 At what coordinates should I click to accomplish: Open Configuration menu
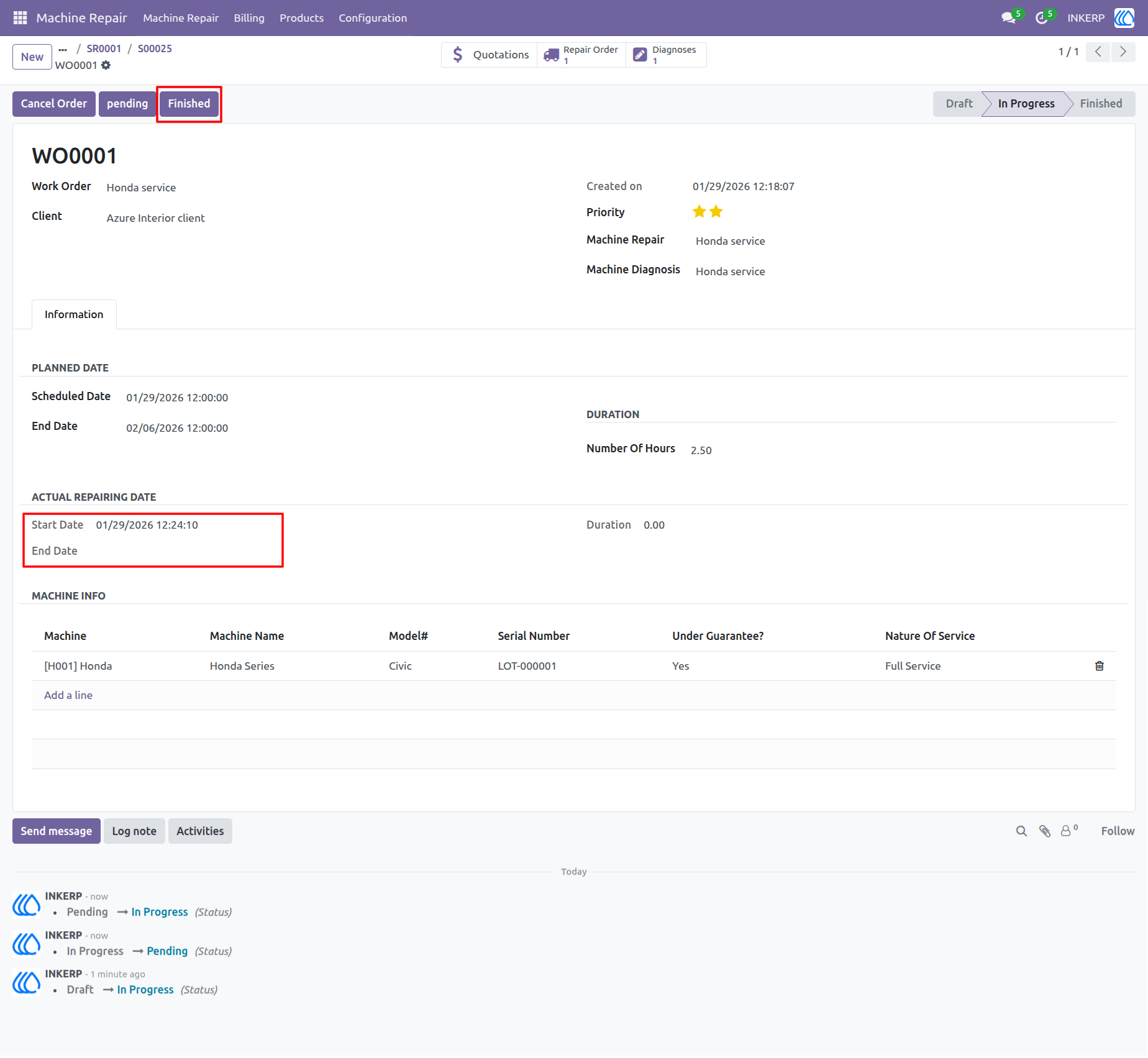tap(373, 18)
